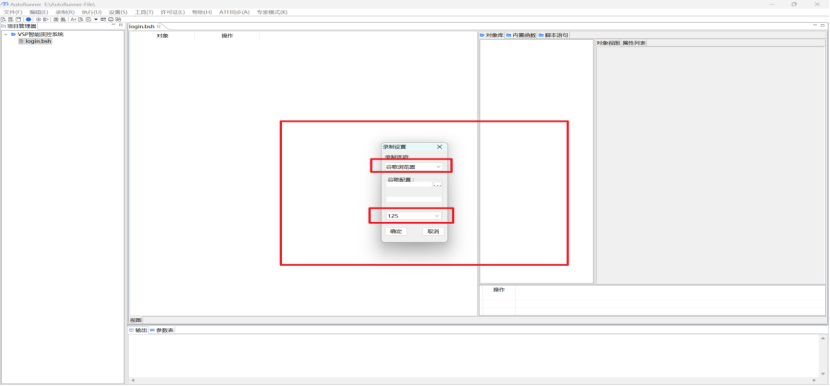Click the 操作 column header in editor
830x386 pixels.
click(x=227, y=36)
